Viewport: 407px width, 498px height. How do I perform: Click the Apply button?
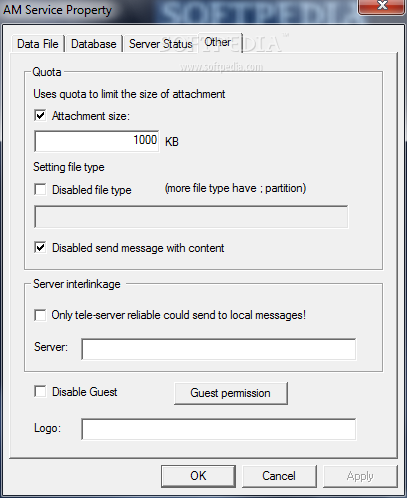click(x=360, y=476)
